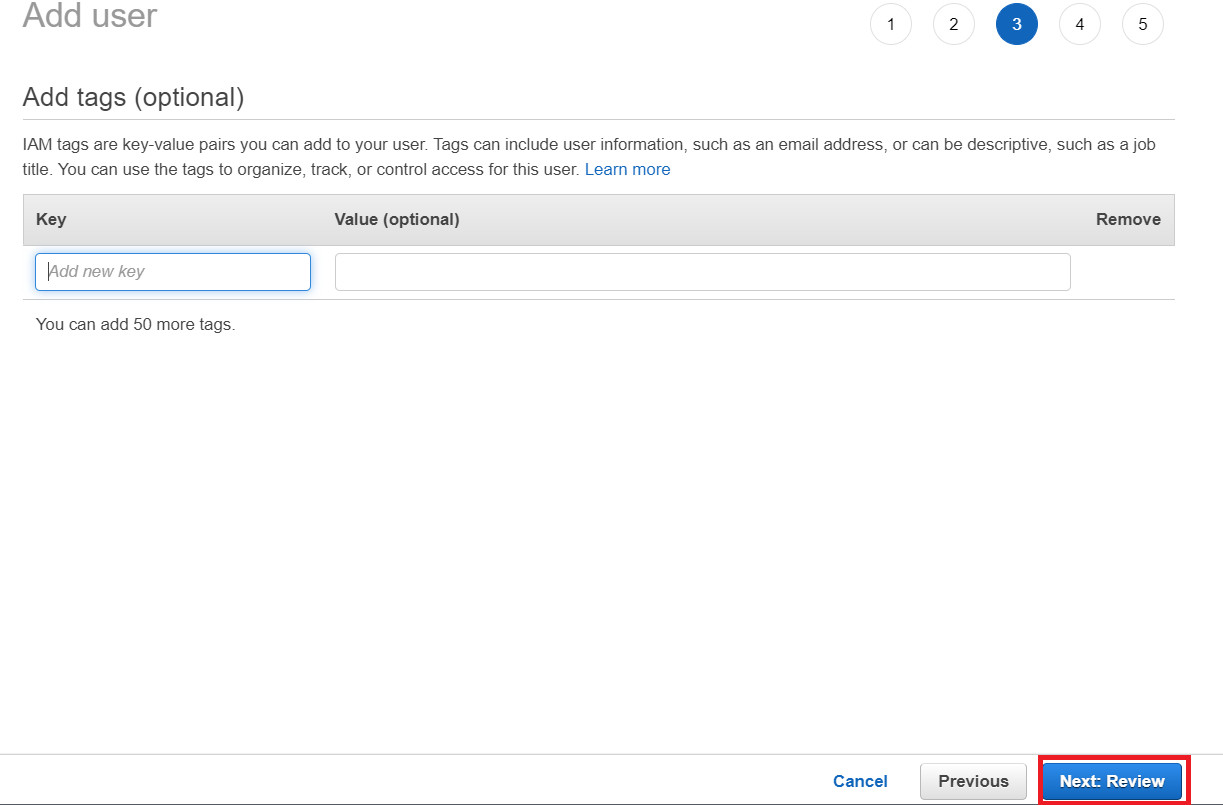This screenshot has height=805, width=1223.
Task: Proceed with Next: Review button
Action: [x=1112, y=781]
